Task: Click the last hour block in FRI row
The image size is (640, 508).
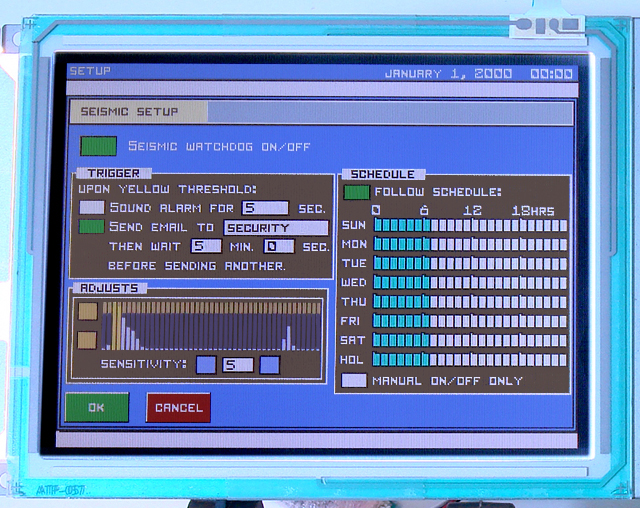Action: point(562,321)
